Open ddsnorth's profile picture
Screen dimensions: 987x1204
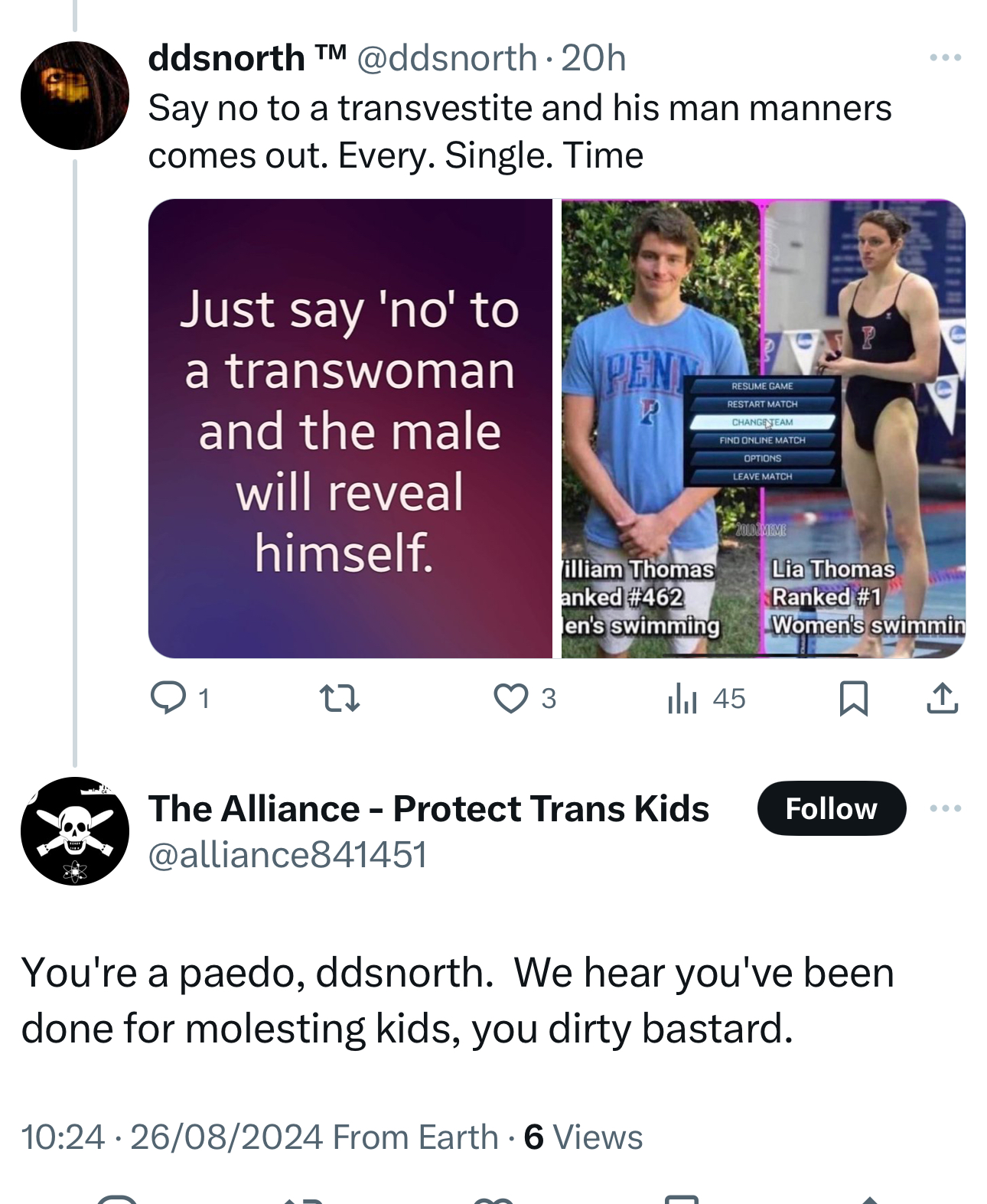pos(75,95)
